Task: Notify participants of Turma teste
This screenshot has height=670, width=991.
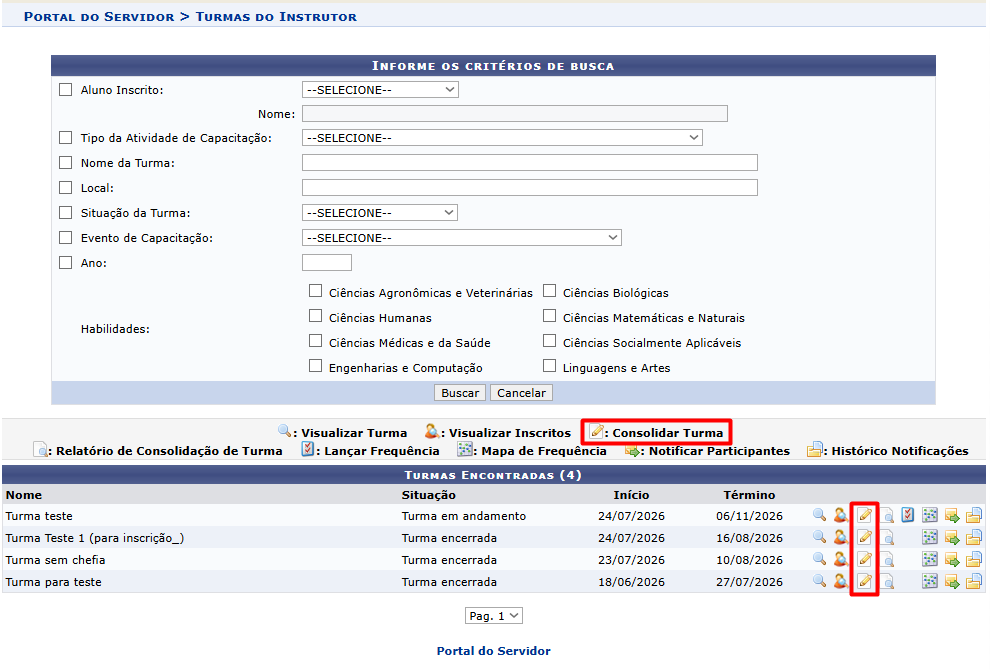Action: coord(952,515)
